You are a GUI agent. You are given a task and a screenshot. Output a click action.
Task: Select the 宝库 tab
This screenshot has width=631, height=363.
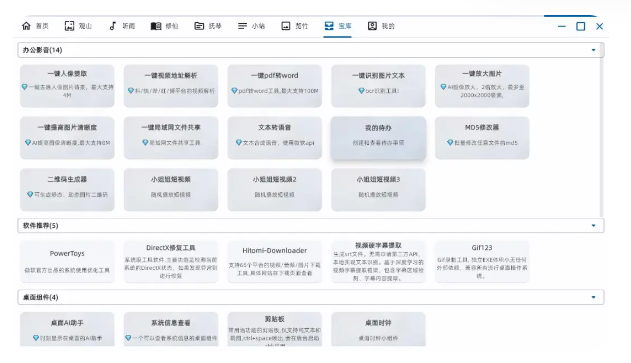click(338, 26)
